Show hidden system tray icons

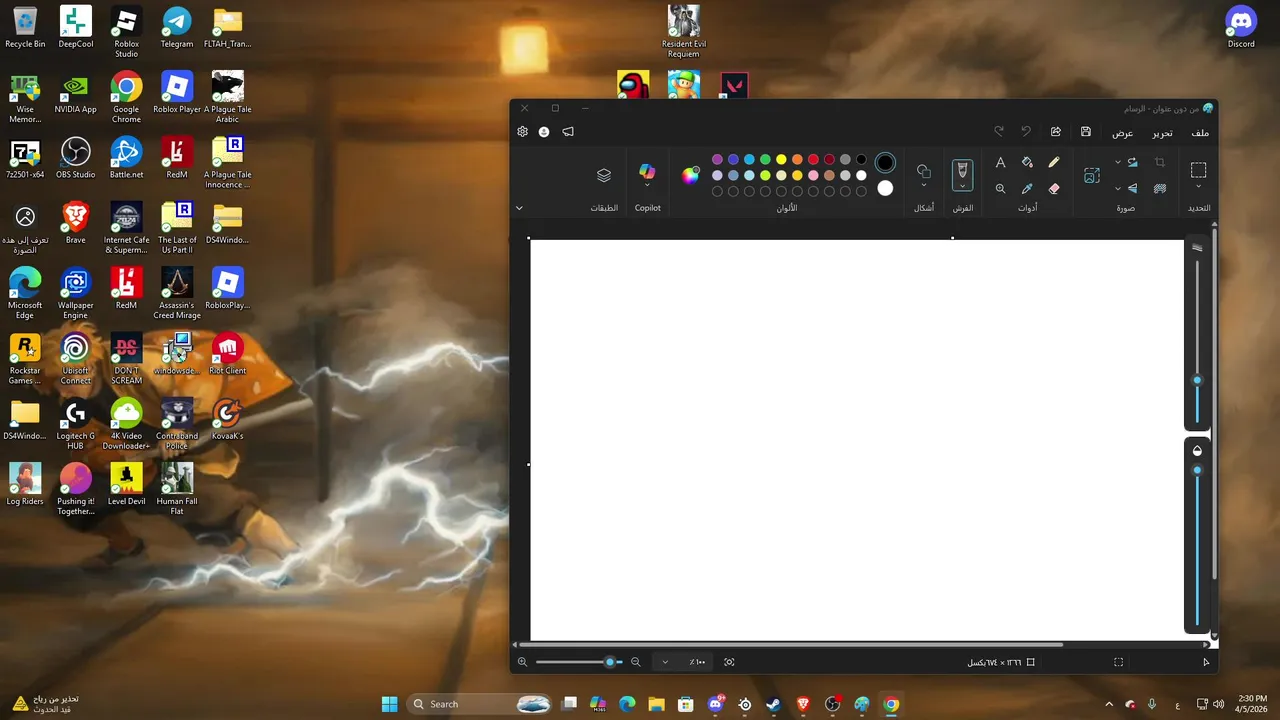[x=1108, y=704]
